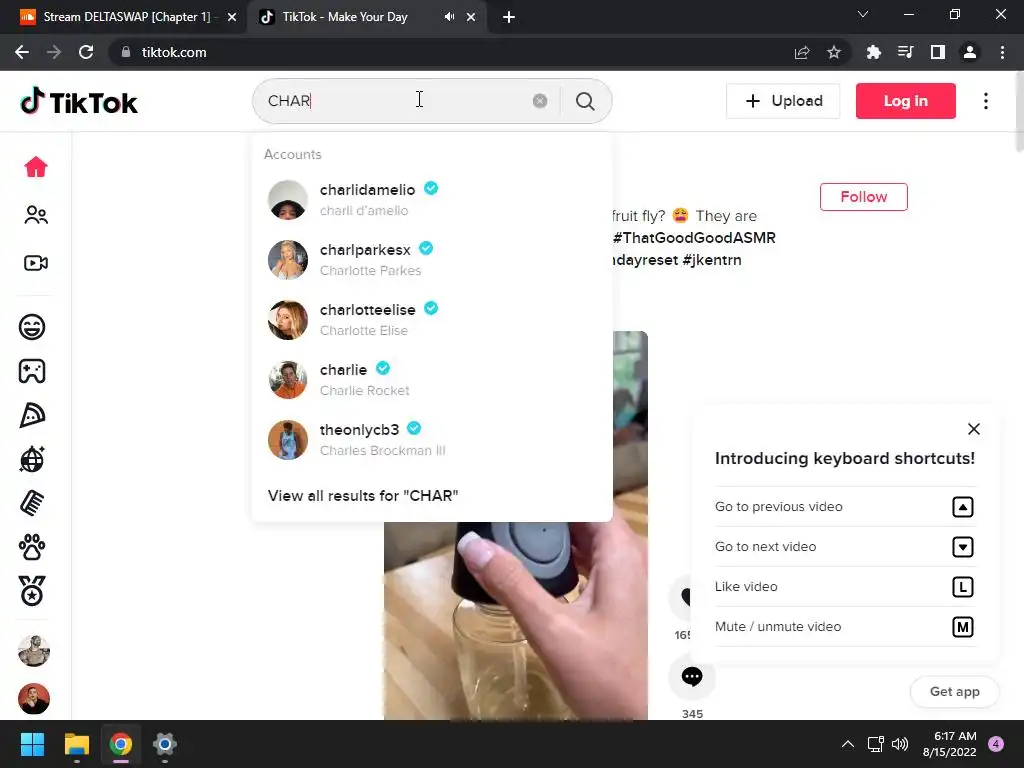Click the Get app button

954,692
